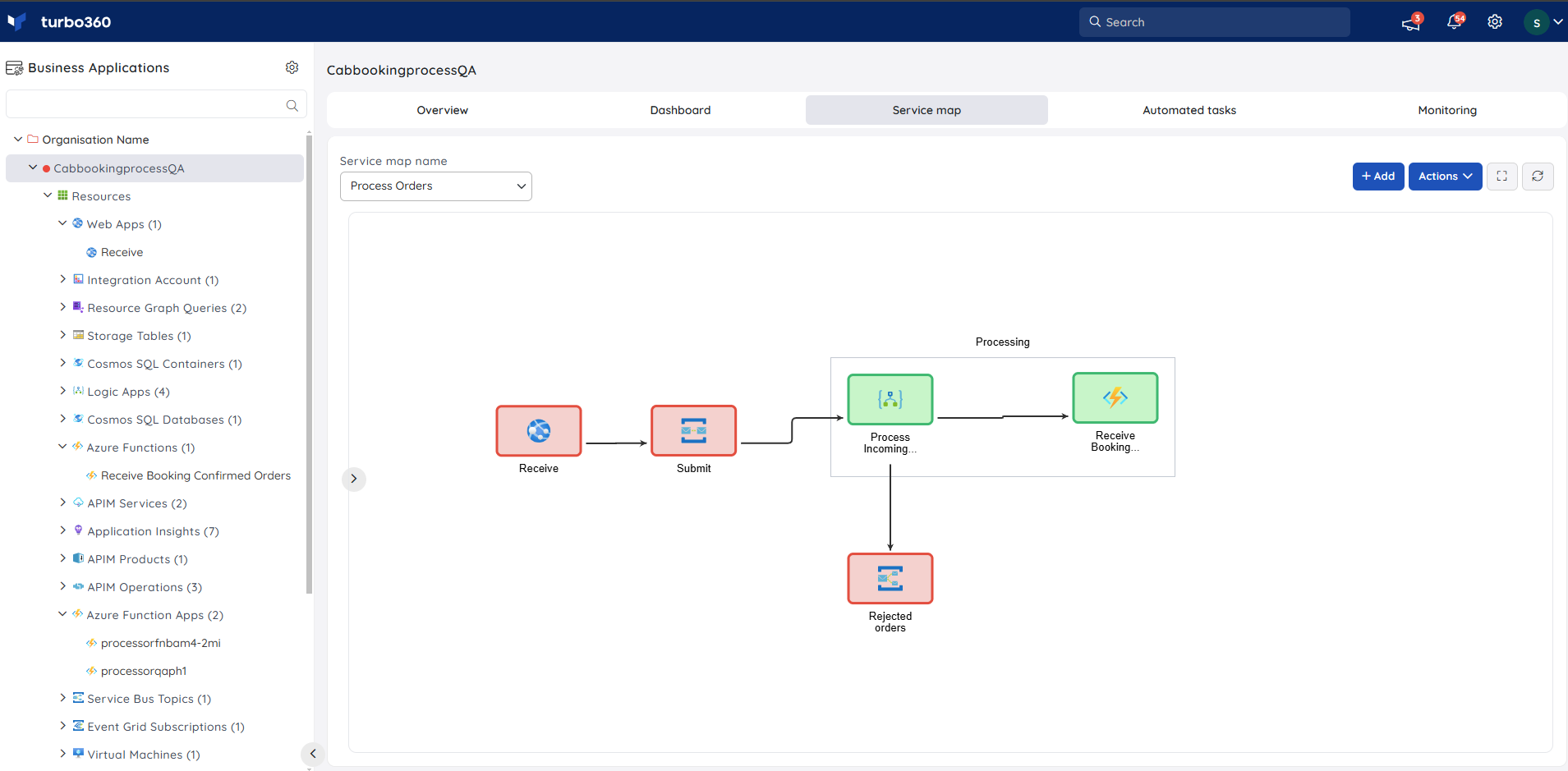Image resolution: width=1568 pixels, height=771 pixels.
Task: Collapse the Organisation Name tree node
Action: pos(18,140)
